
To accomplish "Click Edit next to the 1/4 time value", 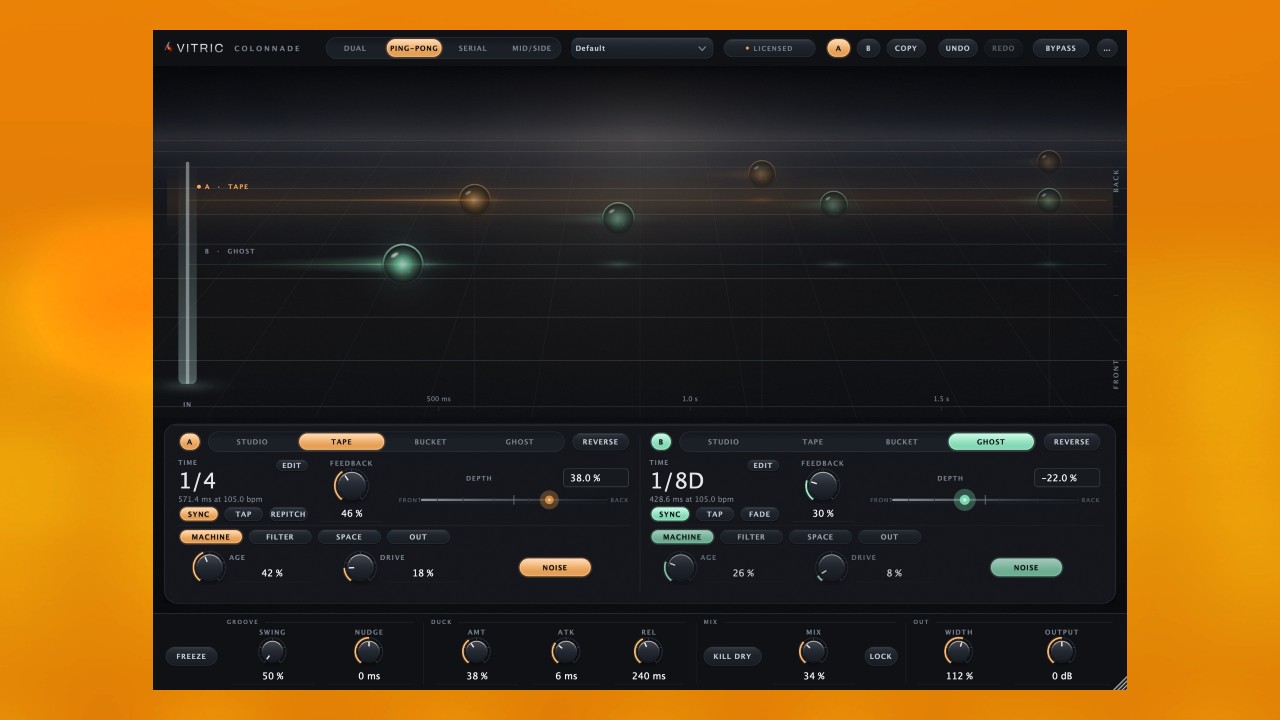I will [x=292, y=465].
